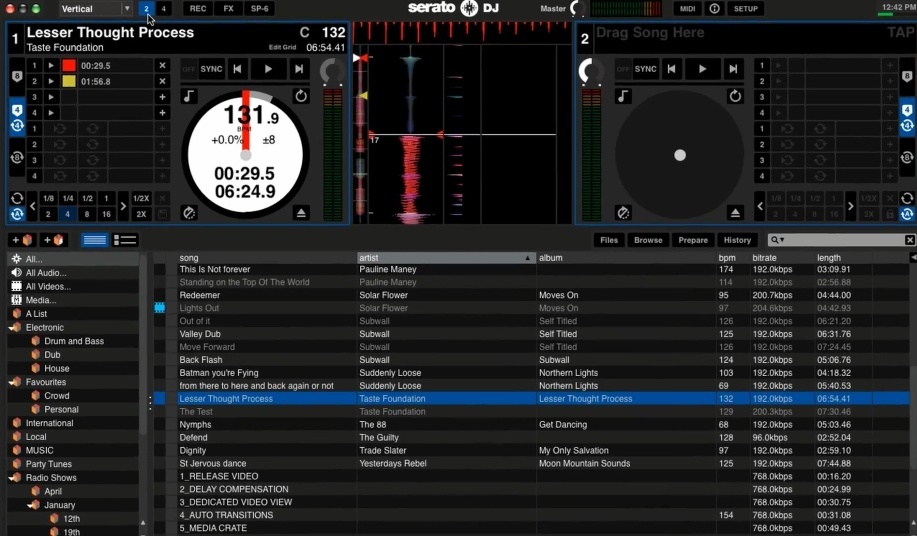This screenshot has width=917, height=536.
Task: Toggle keylock music note on deck 1
Action: point(189,96)
